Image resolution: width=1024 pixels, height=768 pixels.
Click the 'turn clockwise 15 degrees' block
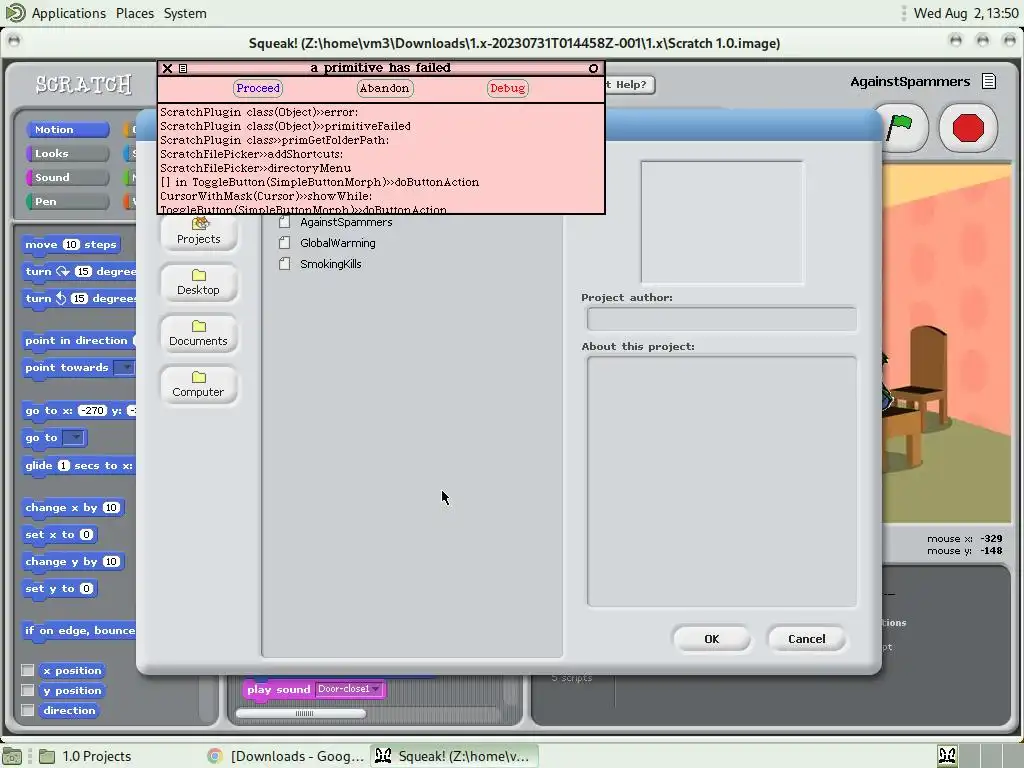click(x=78, y=272)
